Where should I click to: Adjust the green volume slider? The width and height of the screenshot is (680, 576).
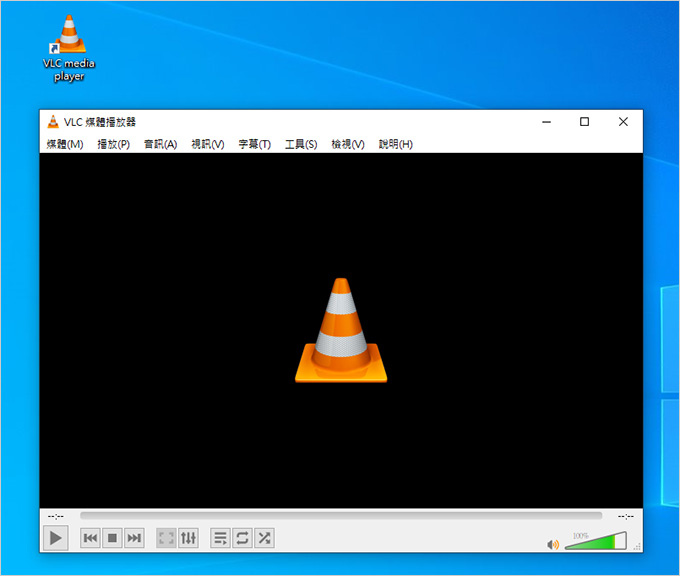596,541
